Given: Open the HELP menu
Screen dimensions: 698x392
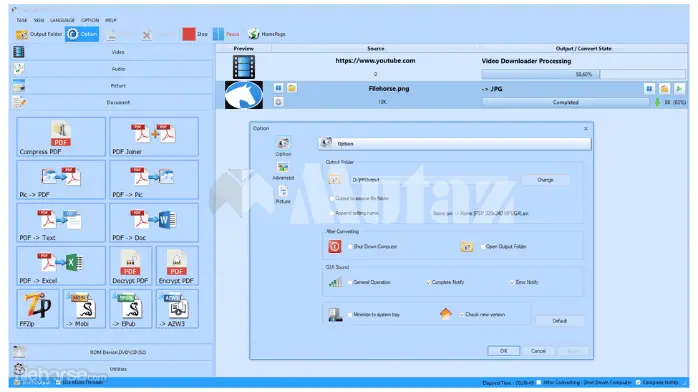Looking at the screenshot, I should 110,20.
